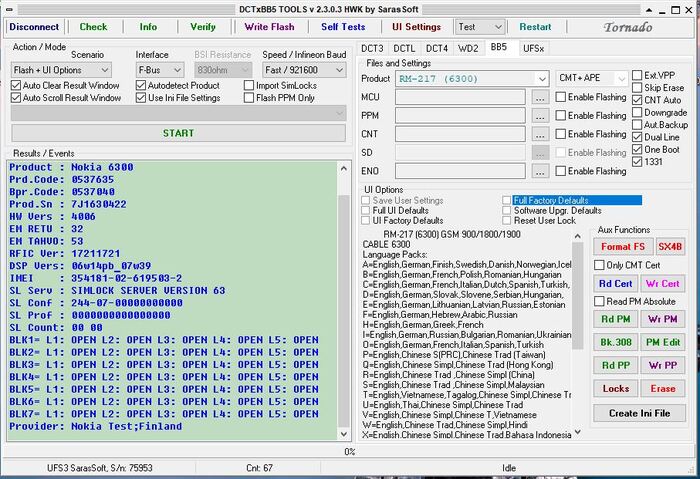Switch to the DCTL tab
Screen dimensions: 700x479
tap(404, 48)
